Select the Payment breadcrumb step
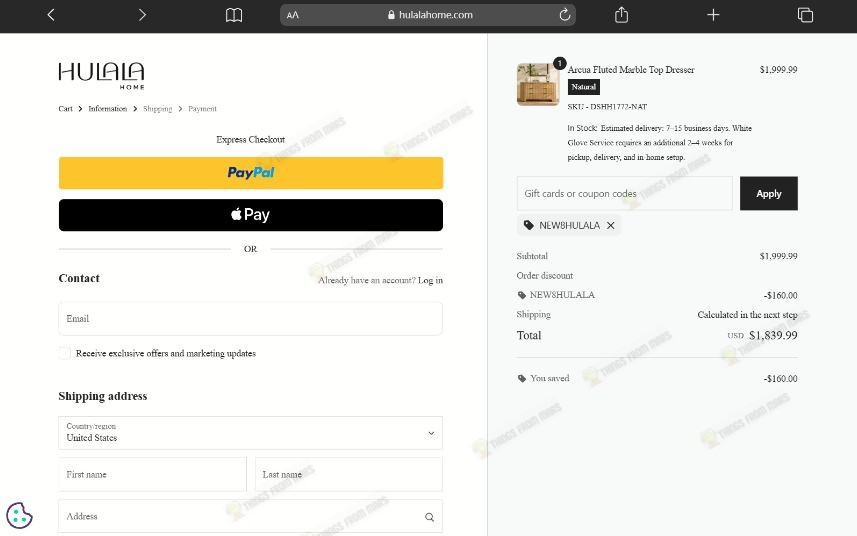The width and height of the screenshot is (857, 536). point(202,109)
